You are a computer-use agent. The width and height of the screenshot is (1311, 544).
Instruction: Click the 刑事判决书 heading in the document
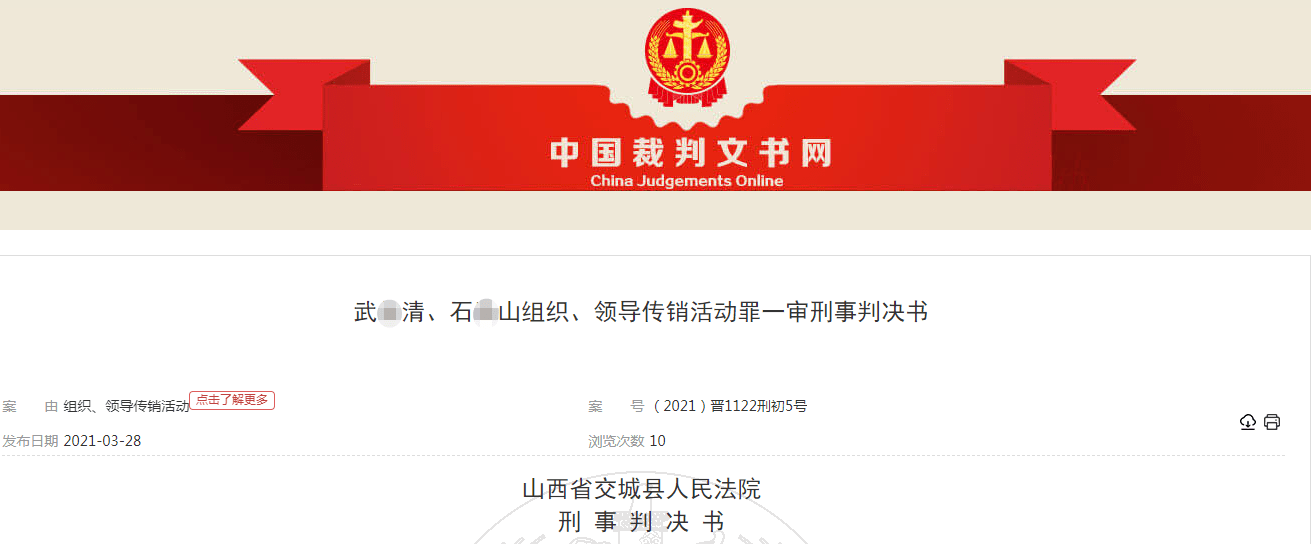pyautogui.click(x=641, y=522)
